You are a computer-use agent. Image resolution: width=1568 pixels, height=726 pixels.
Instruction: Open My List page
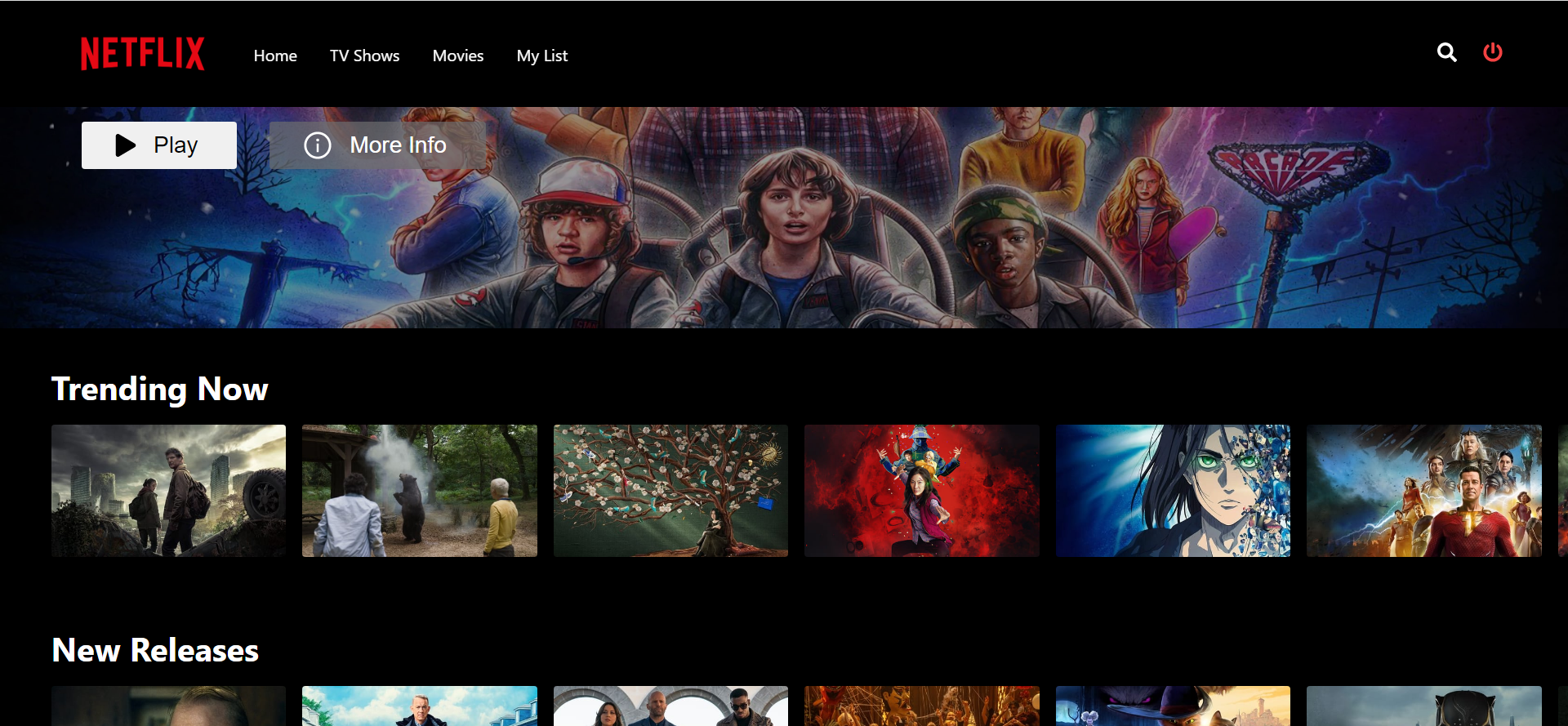(541, 56)
